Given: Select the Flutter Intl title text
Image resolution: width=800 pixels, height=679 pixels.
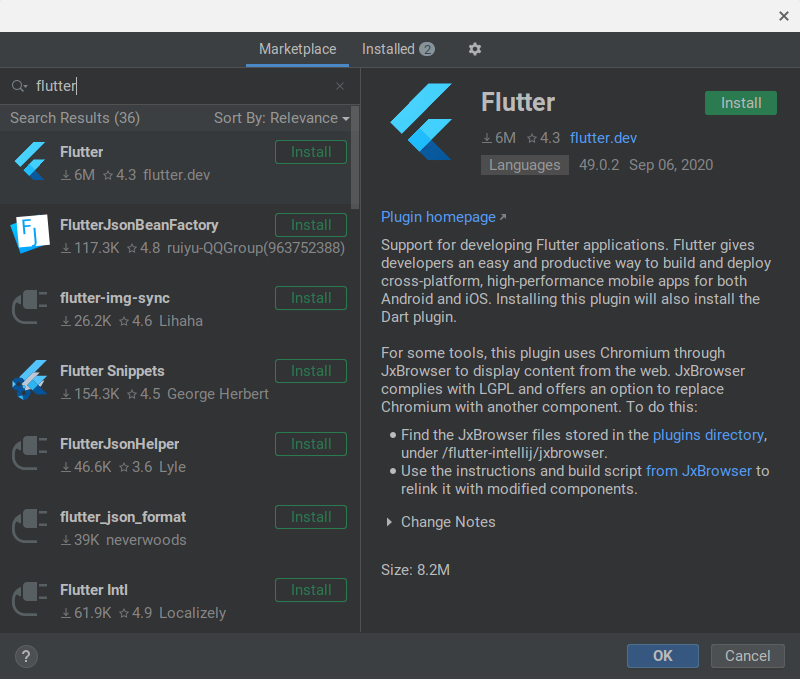Looking at the screenshot, I should pos(94,590).
